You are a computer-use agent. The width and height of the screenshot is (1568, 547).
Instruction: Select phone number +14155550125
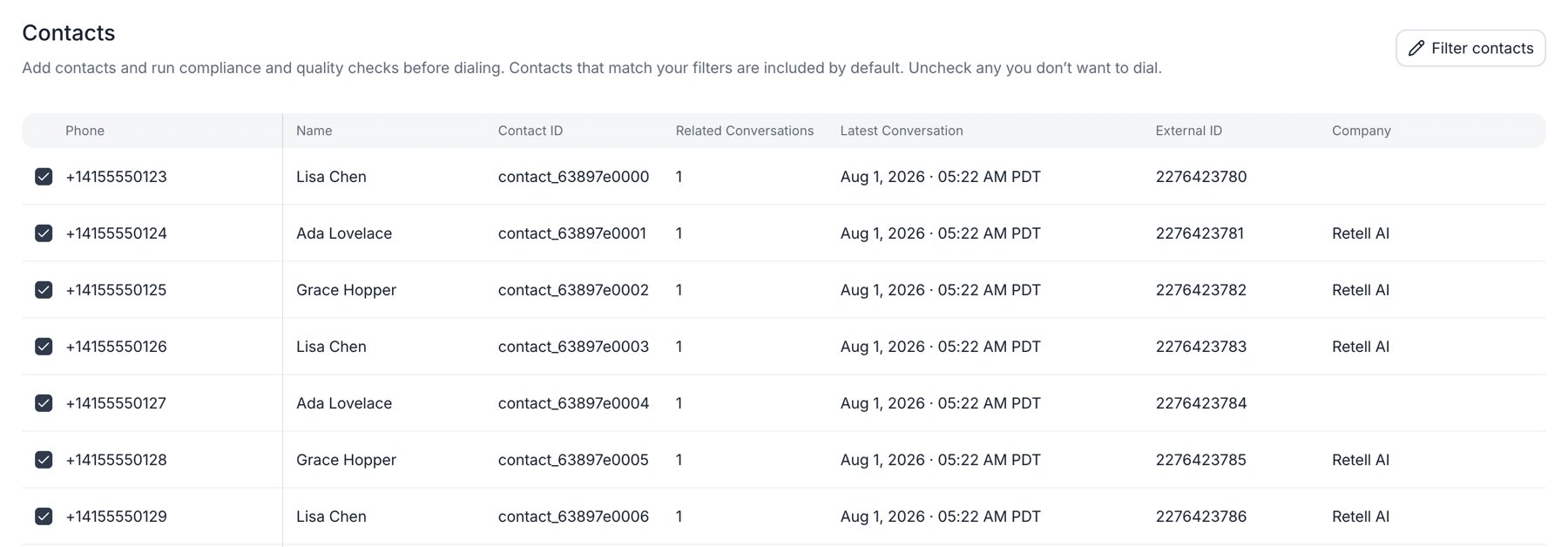coord(116,290)
